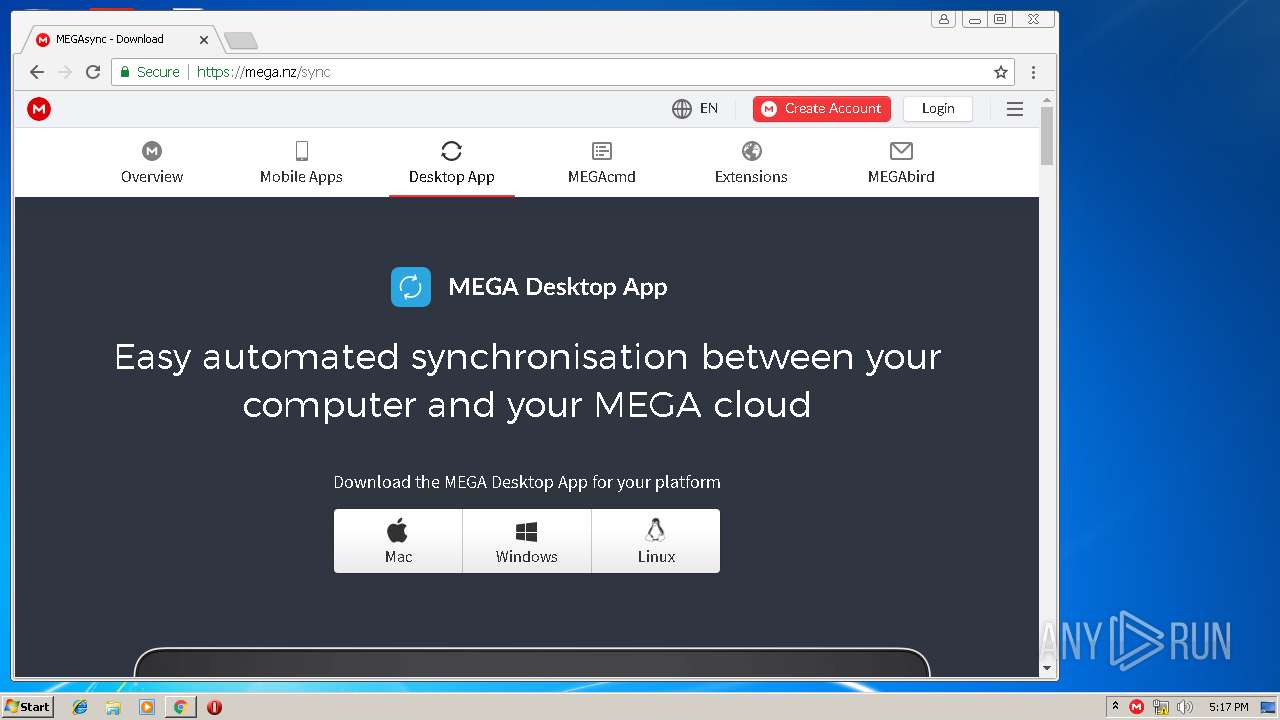
Task: Open the Extensions tab
Action: tap(751, 163)
